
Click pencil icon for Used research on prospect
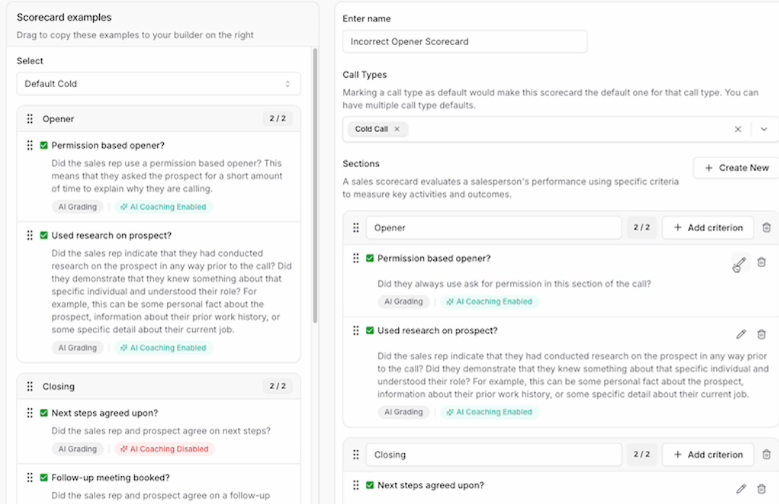741,334
